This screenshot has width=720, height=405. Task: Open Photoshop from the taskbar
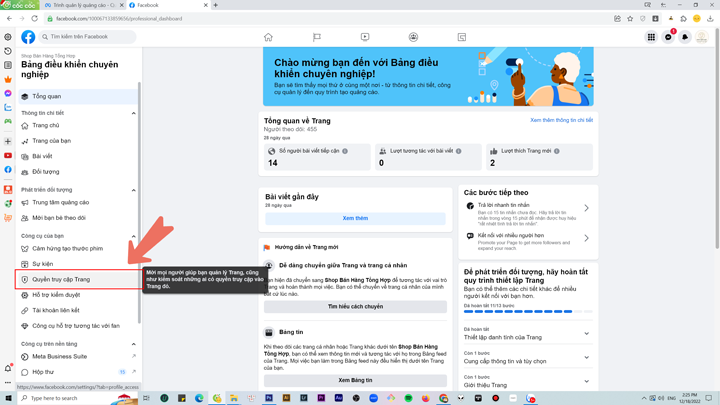click(269, 398)
